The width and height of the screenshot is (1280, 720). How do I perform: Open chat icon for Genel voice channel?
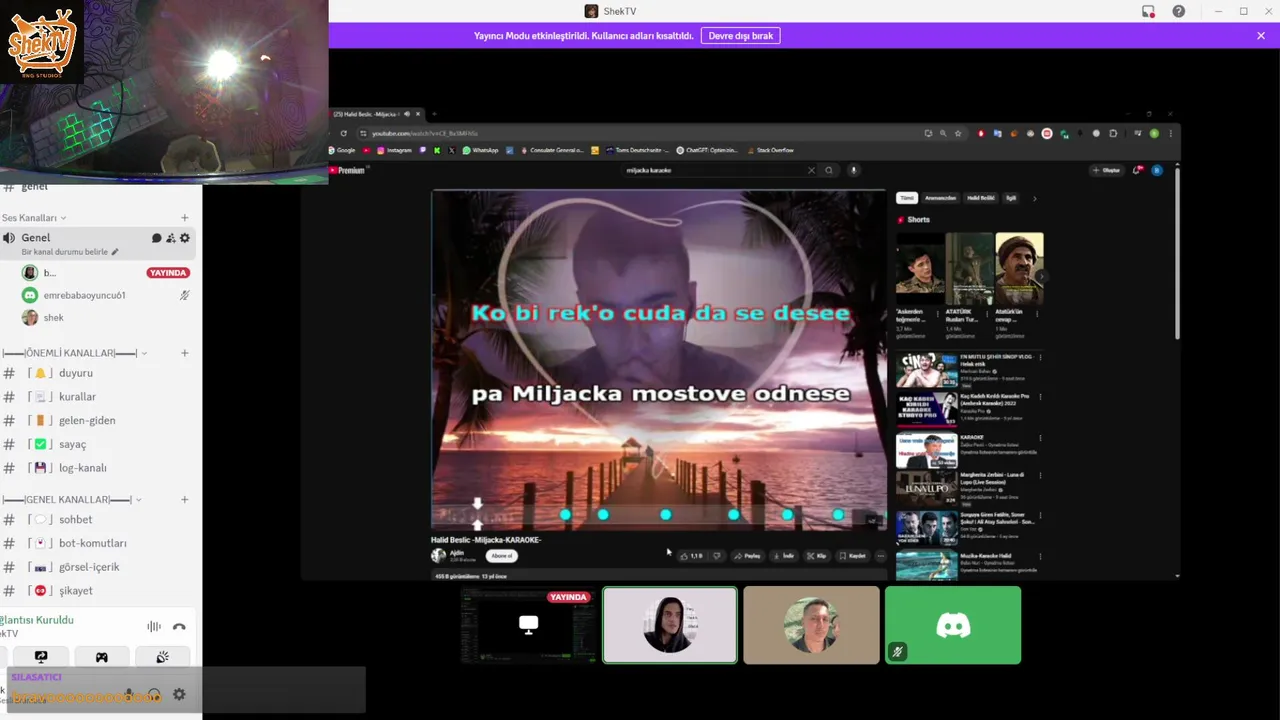156,238
